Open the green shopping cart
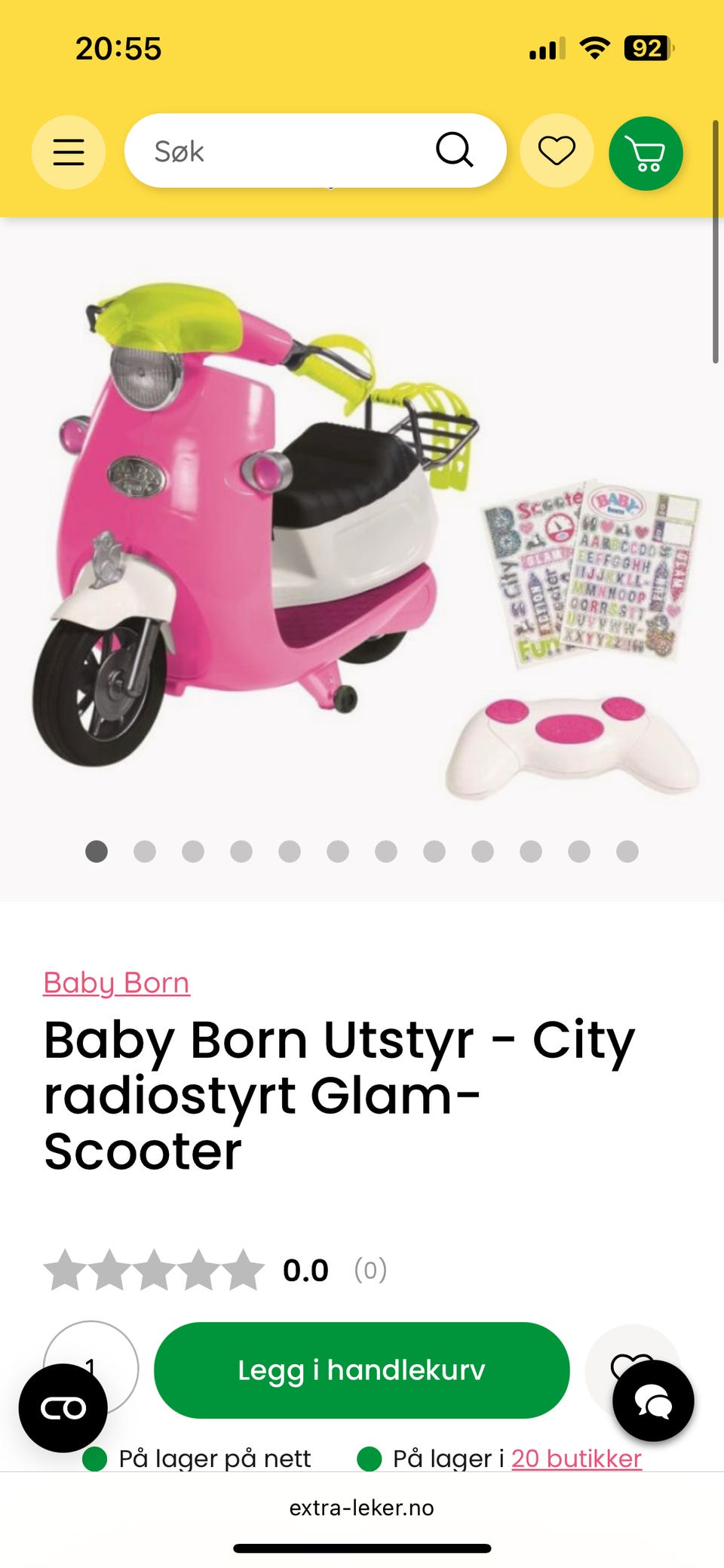 coord(646,153)
